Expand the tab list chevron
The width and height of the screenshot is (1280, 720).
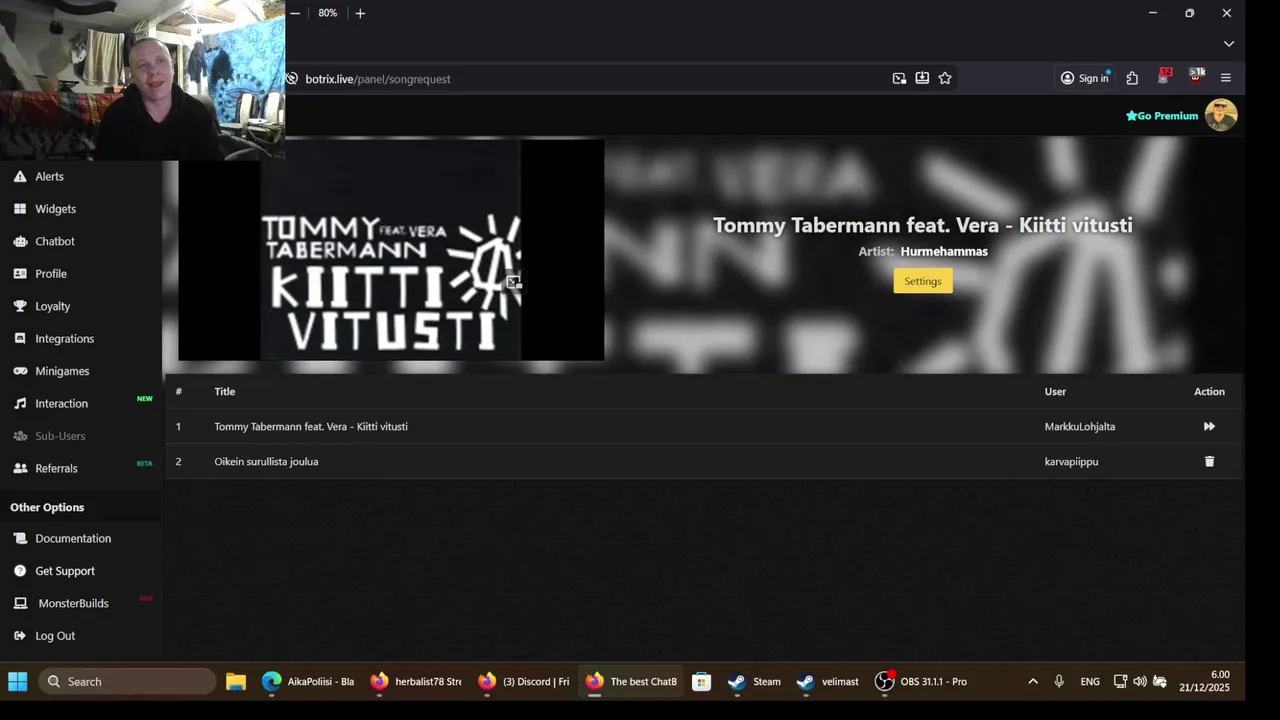(x=1229, y=44)
